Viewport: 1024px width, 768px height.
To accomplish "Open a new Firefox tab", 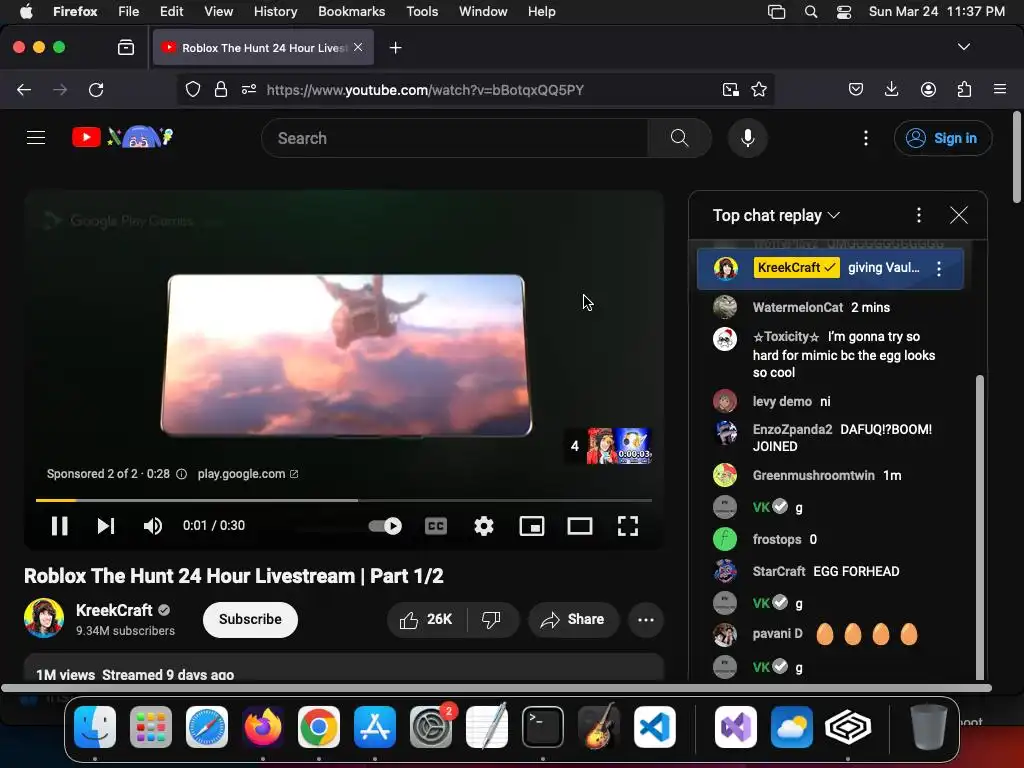I will point(395,48).
